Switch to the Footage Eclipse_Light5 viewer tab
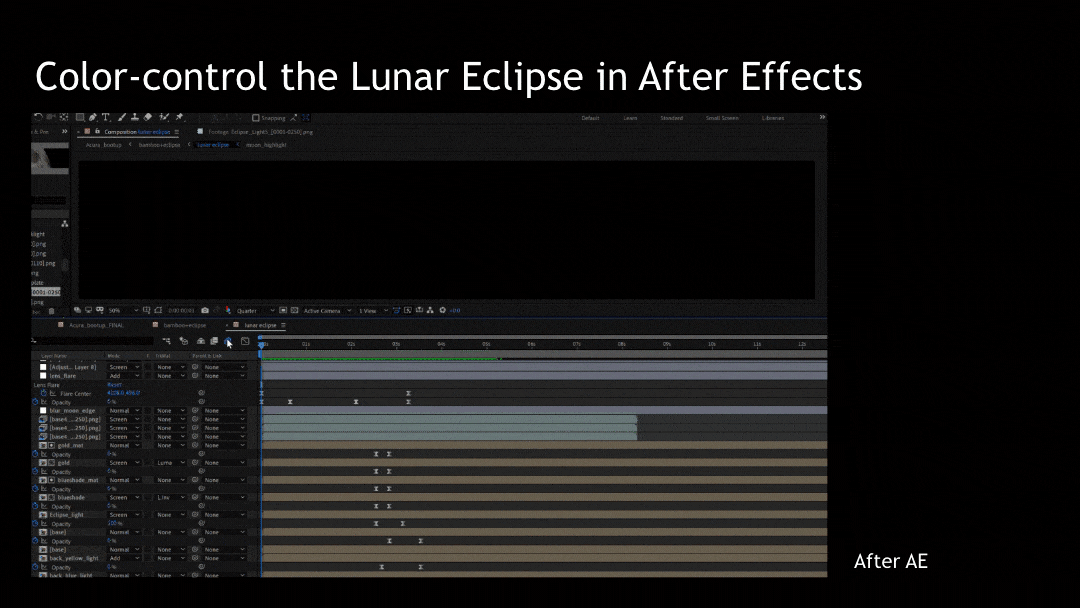 pyautogui.click(x=260, y=132)
